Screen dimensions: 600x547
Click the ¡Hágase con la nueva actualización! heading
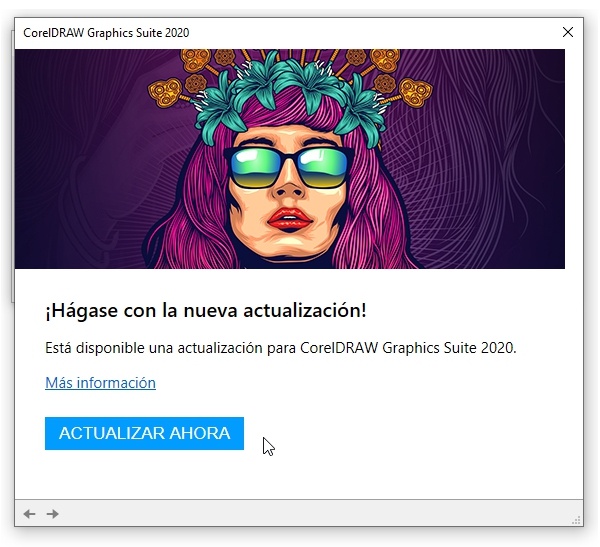click(x=205, y=310)
